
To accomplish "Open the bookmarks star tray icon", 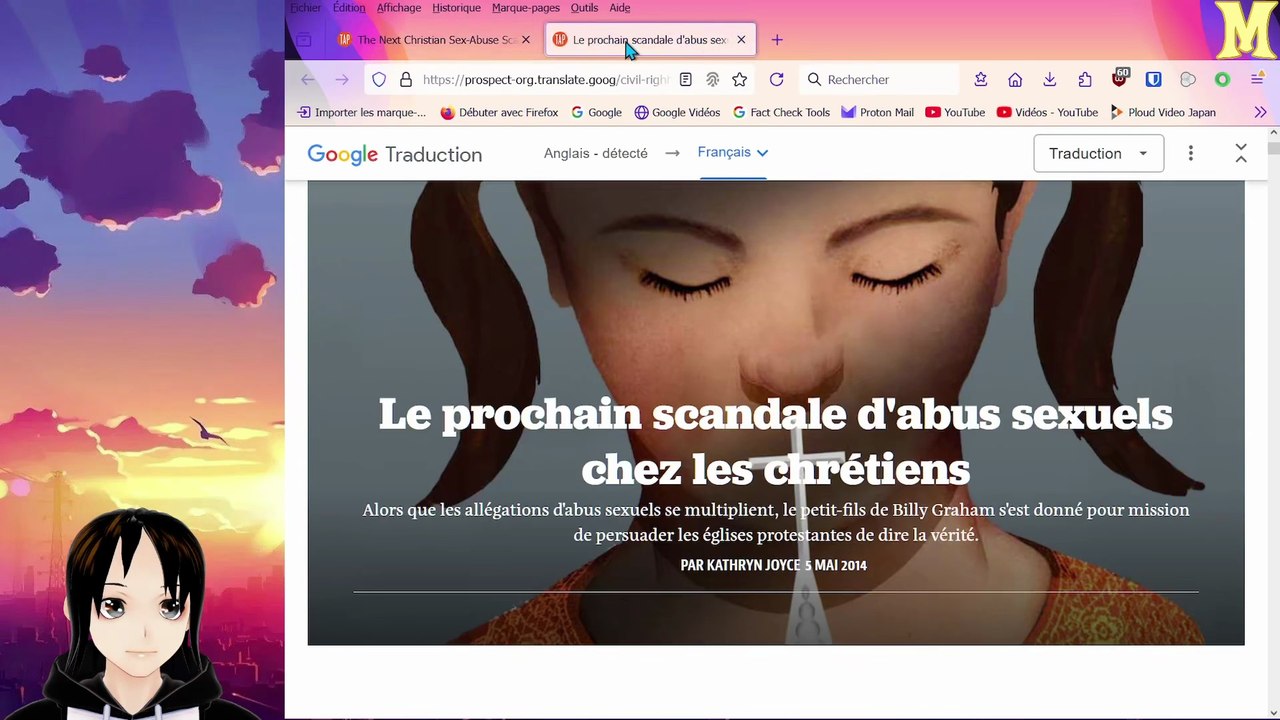I will pyautogui.click(x=981, y=79).
